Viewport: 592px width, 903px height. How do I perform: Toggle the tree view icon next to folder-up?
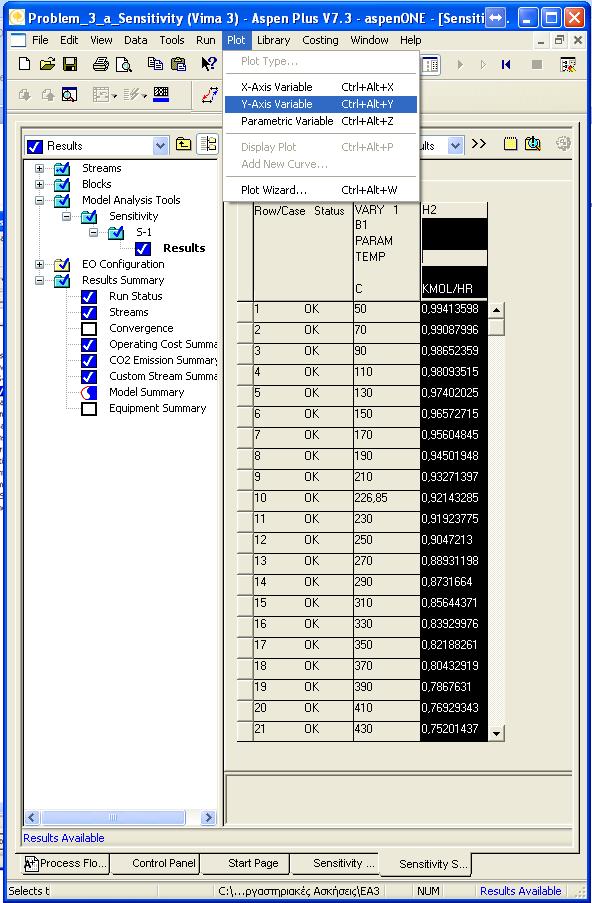(x=208, y=144)
